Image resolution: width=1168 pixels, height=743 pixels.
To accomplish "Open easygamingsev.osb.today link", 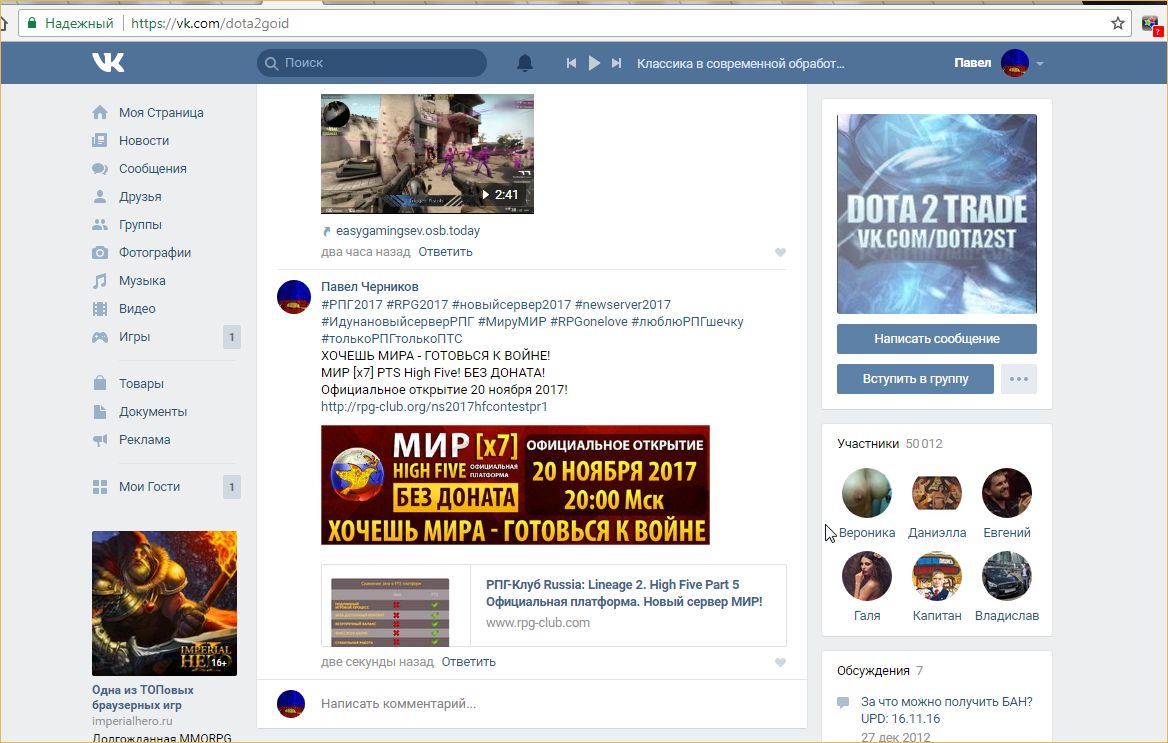I will coord(407,231).
